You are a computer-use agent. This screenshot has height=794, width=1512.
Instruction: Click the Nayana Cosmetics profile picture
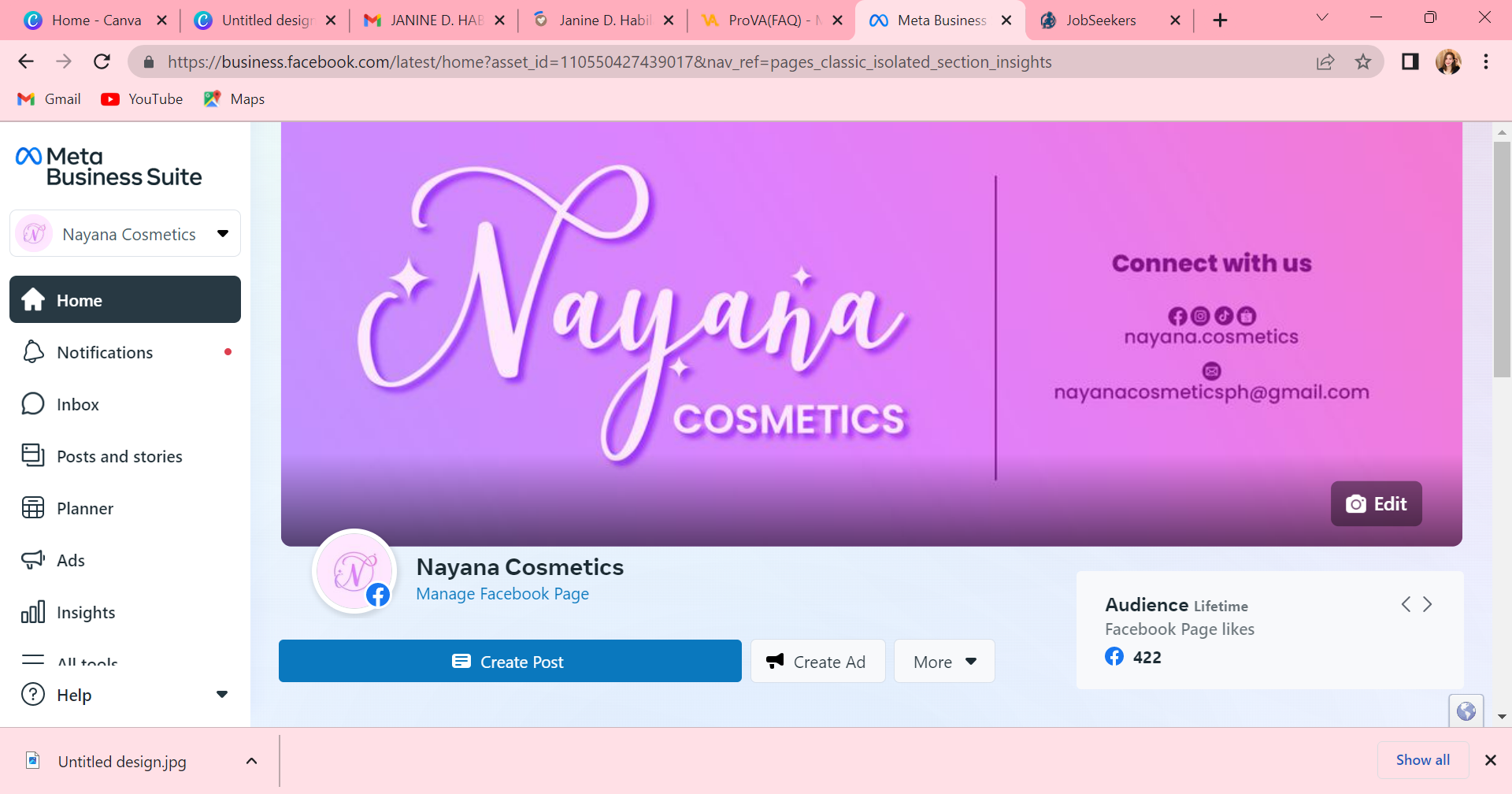(354, 570)
